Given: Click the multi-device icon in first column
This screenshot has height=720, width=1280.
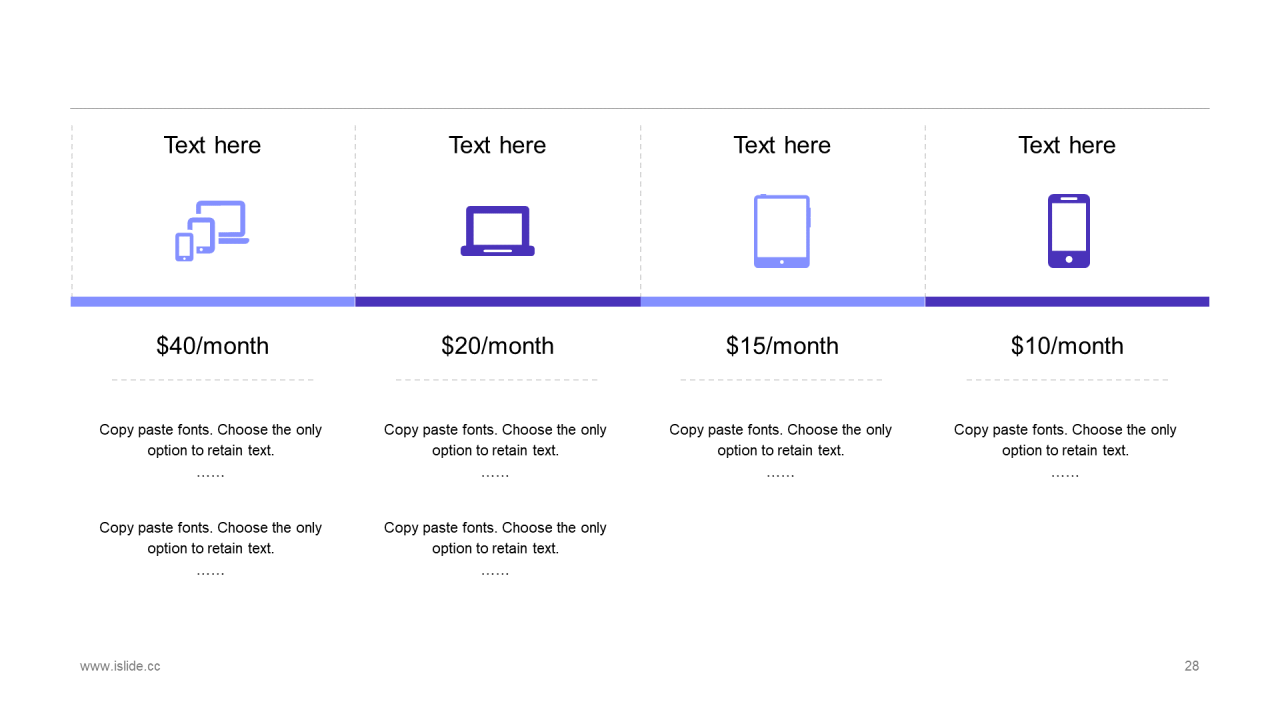Looking at the screenshot, I should tap(212, 231).
